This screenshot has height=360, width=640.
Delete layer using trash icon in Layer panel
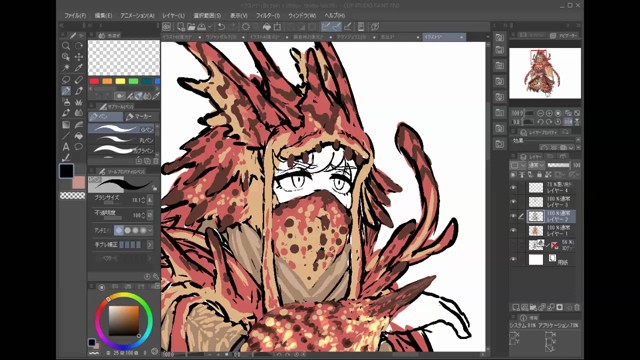(577, 307)
